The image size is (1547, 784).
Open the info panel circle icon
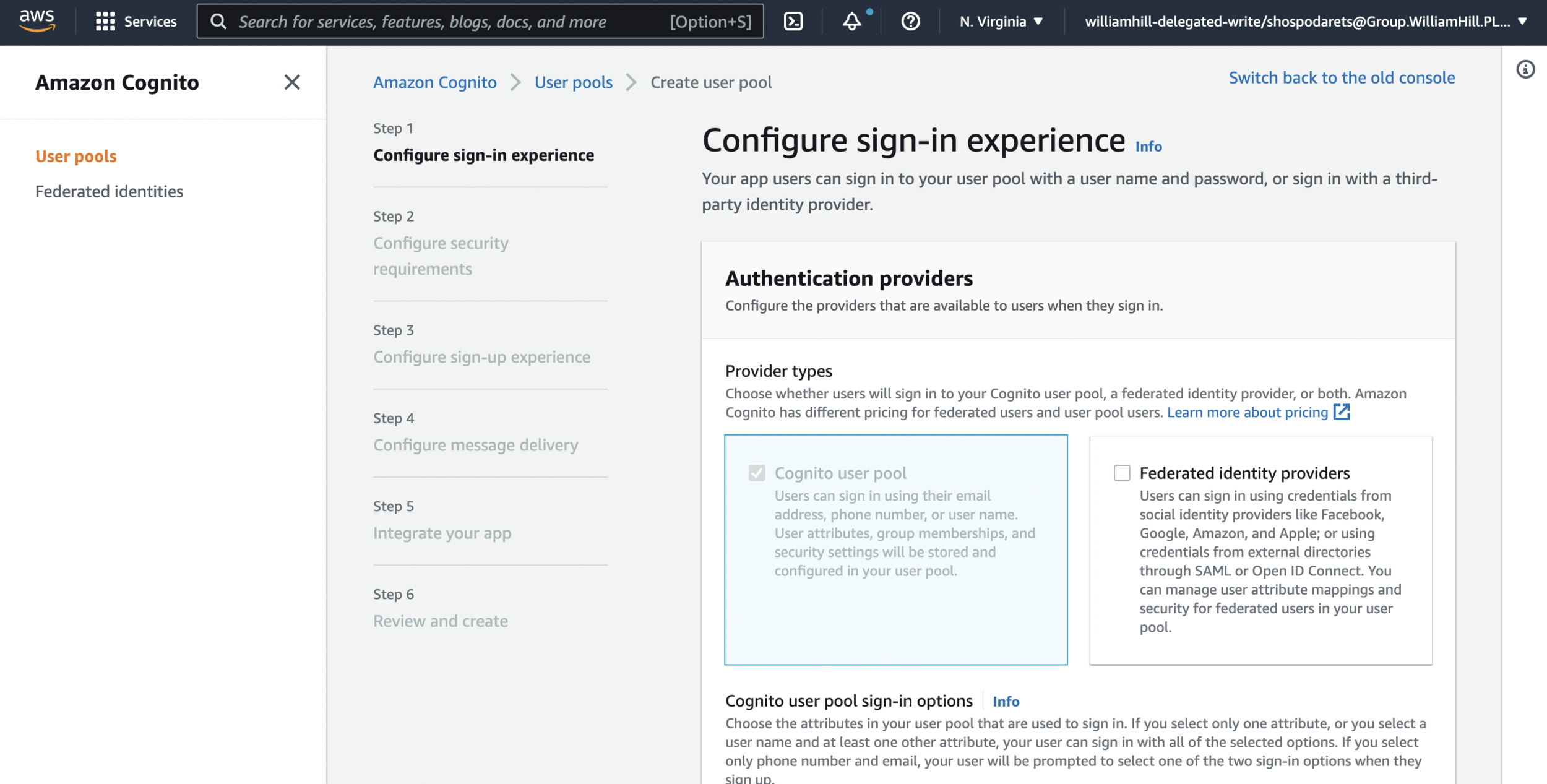[x=1525, y=69]
